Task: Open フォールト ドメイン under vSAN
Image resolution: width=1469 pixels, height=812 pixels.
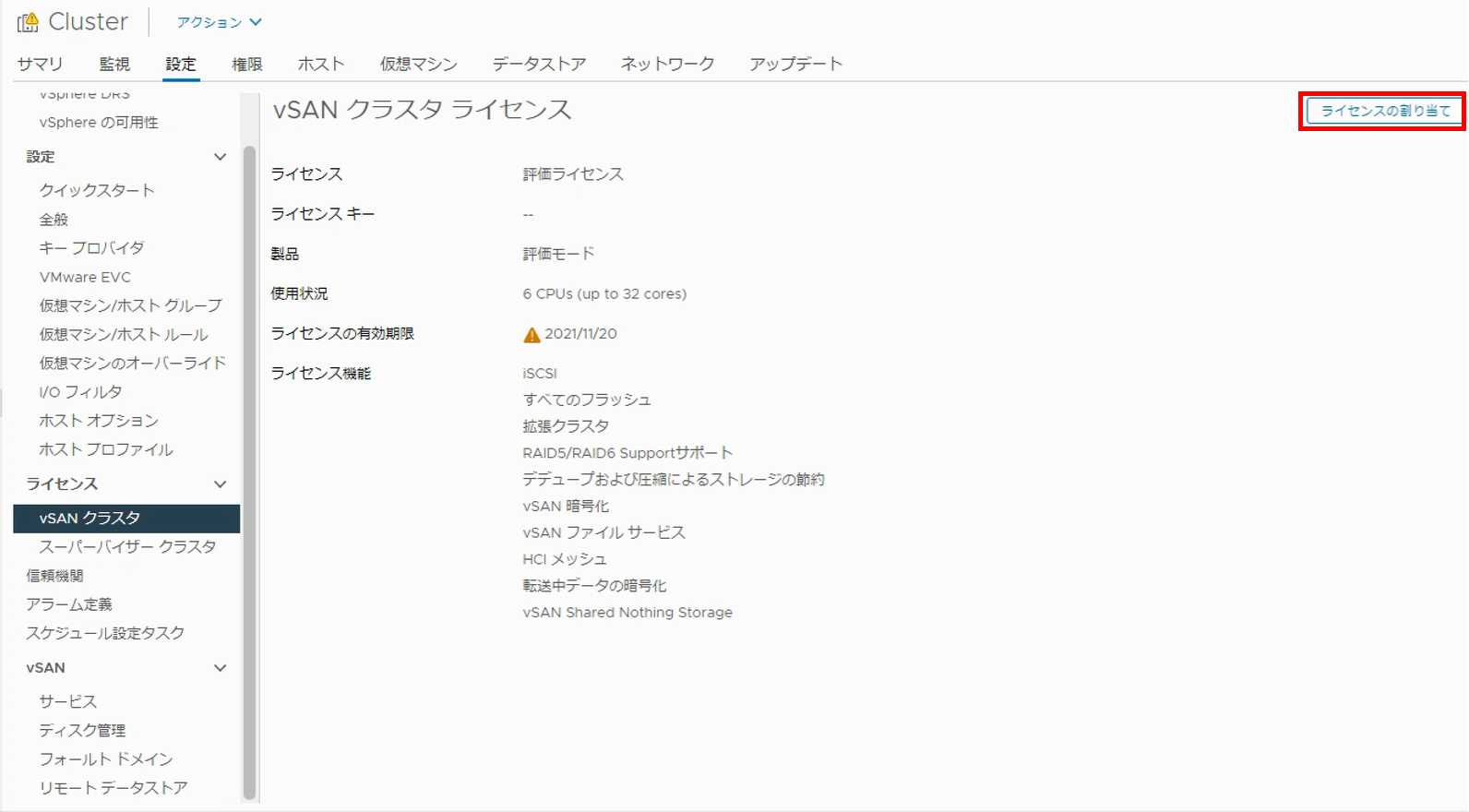Action: click(106, 759)
